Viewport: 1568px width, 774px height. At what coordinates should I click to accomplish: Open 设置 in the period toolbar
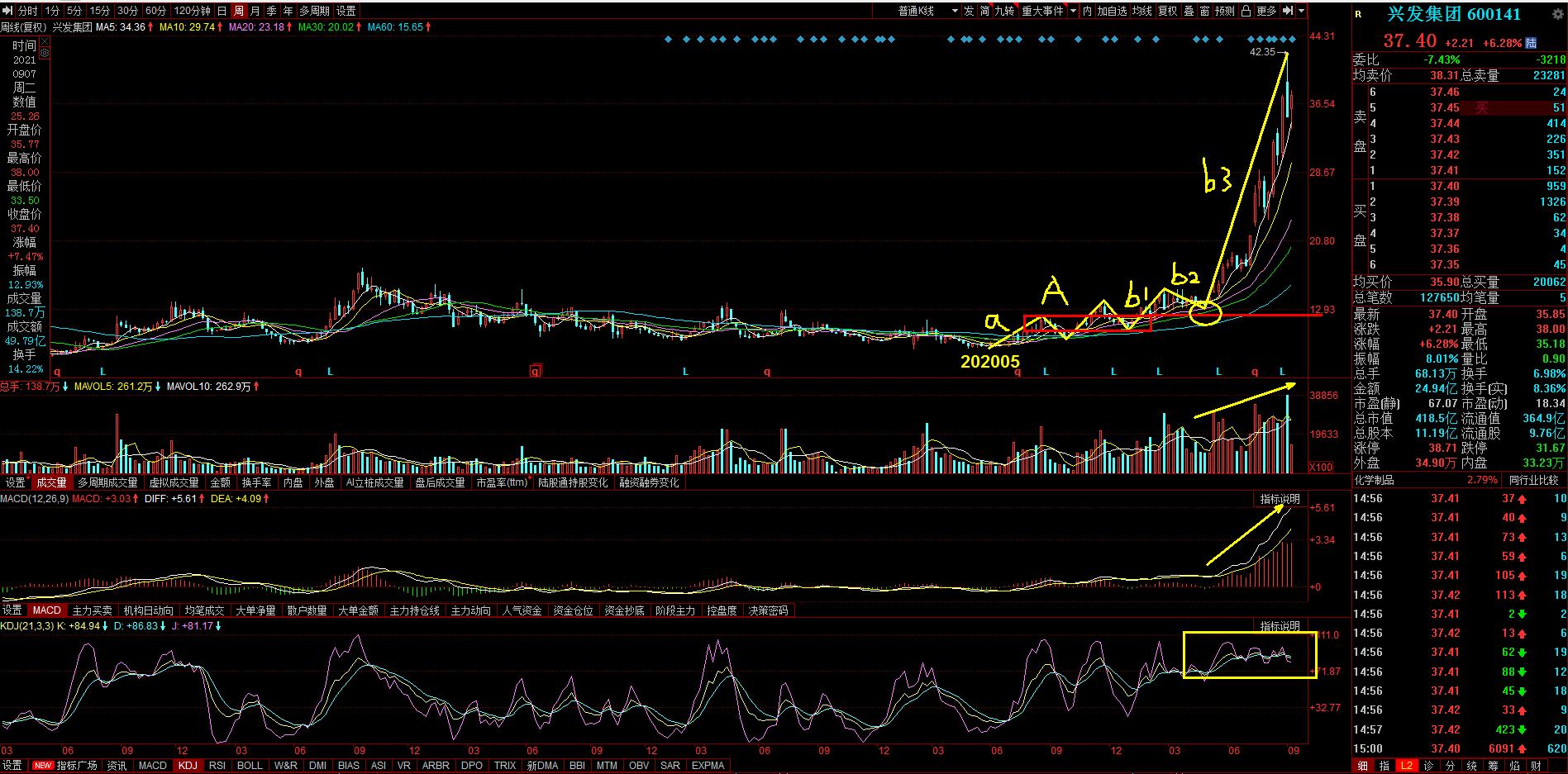click(x=346, y=11)
